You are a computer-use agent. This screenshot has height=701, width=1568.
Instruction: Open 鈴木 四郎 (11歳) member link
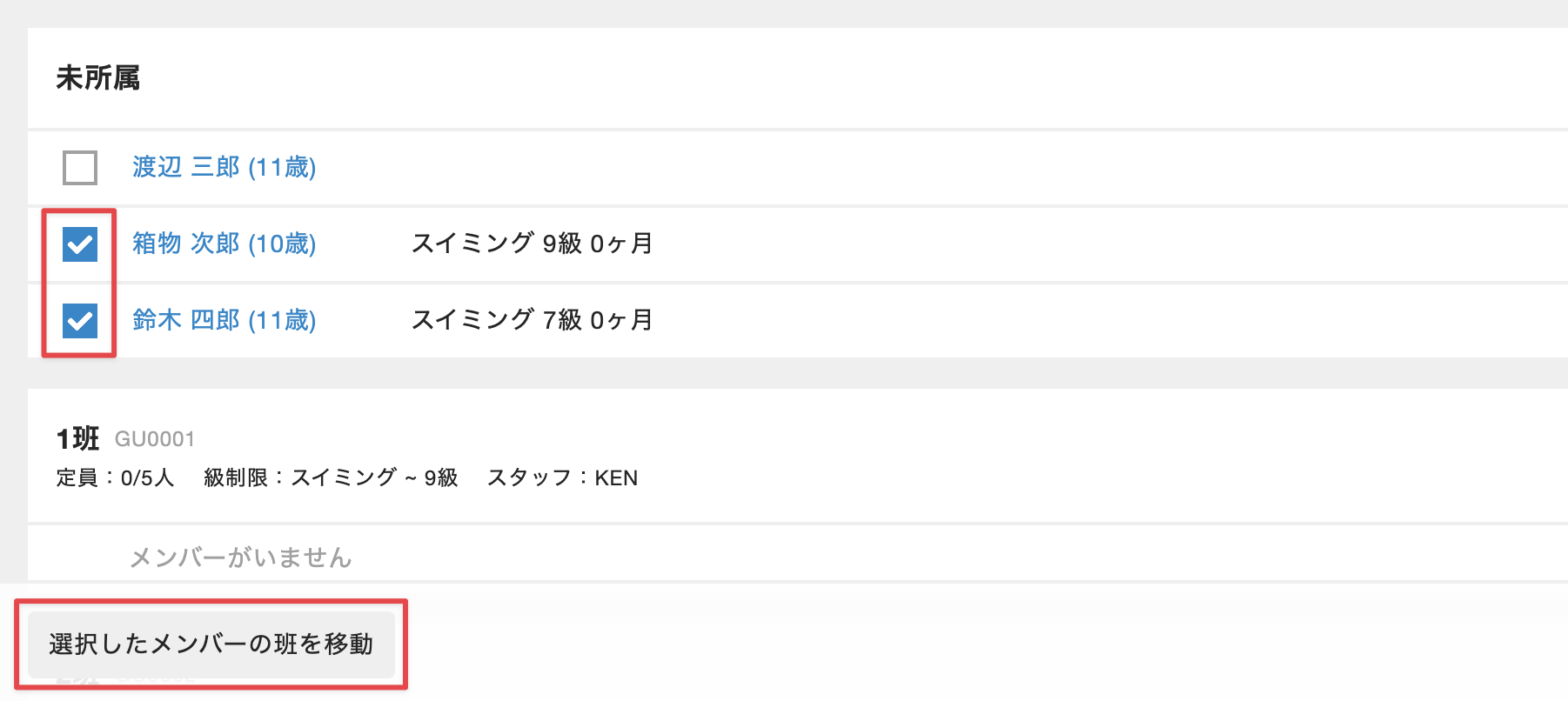pyautogui.click(x=224, y=320)
